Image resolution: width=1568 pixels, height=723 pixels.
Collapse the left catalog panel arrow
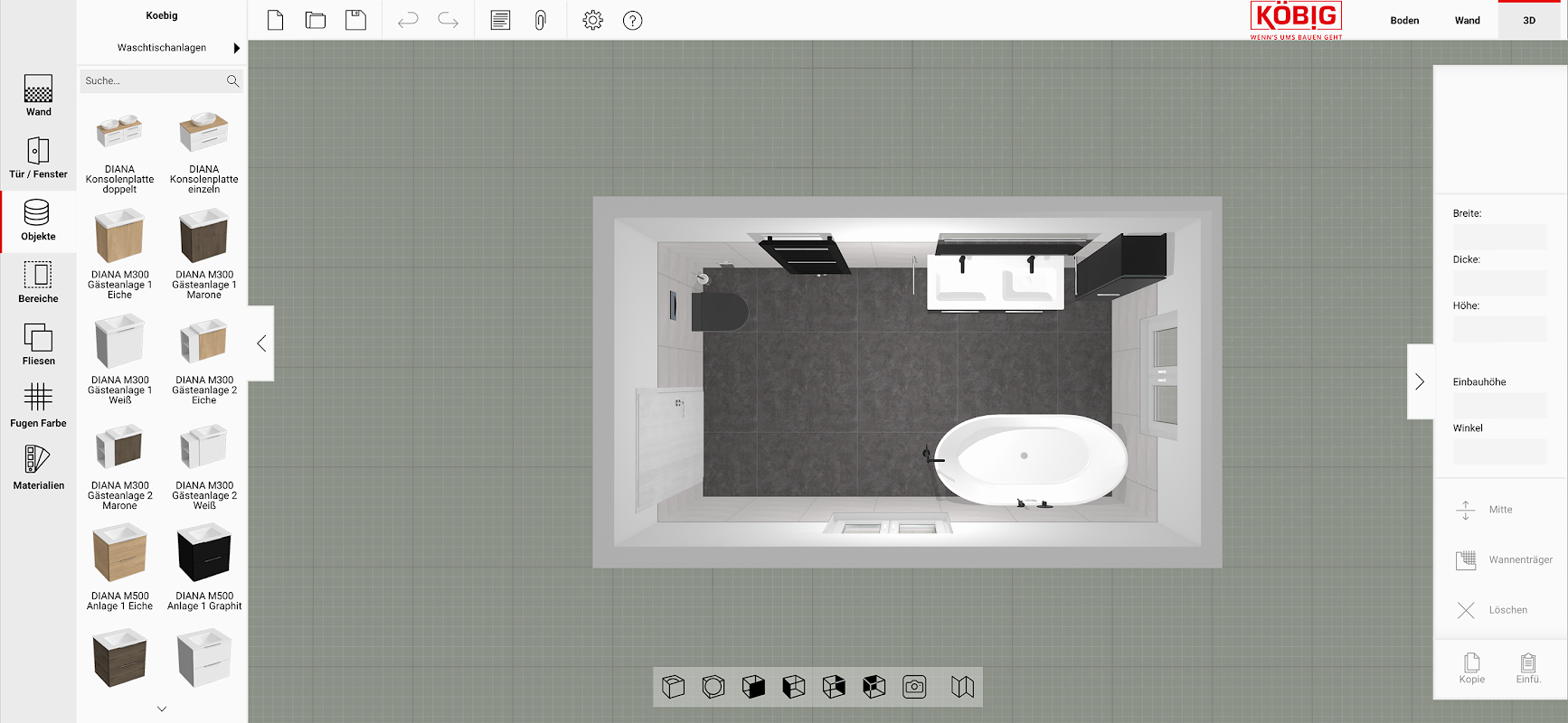[261, 343]
